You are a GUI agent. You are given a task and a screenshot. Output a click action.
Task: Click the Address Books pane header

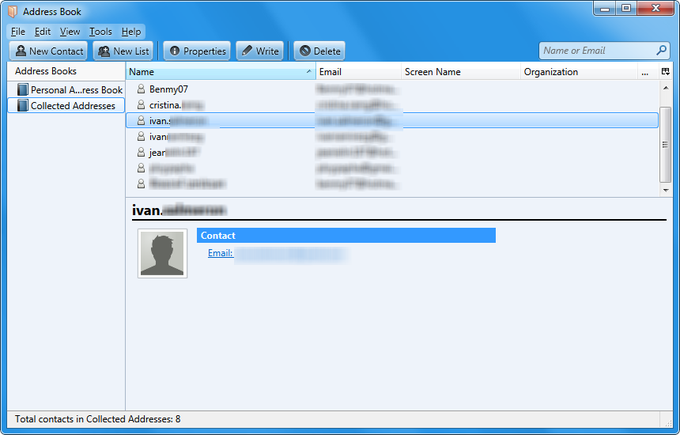pos(66,71)
